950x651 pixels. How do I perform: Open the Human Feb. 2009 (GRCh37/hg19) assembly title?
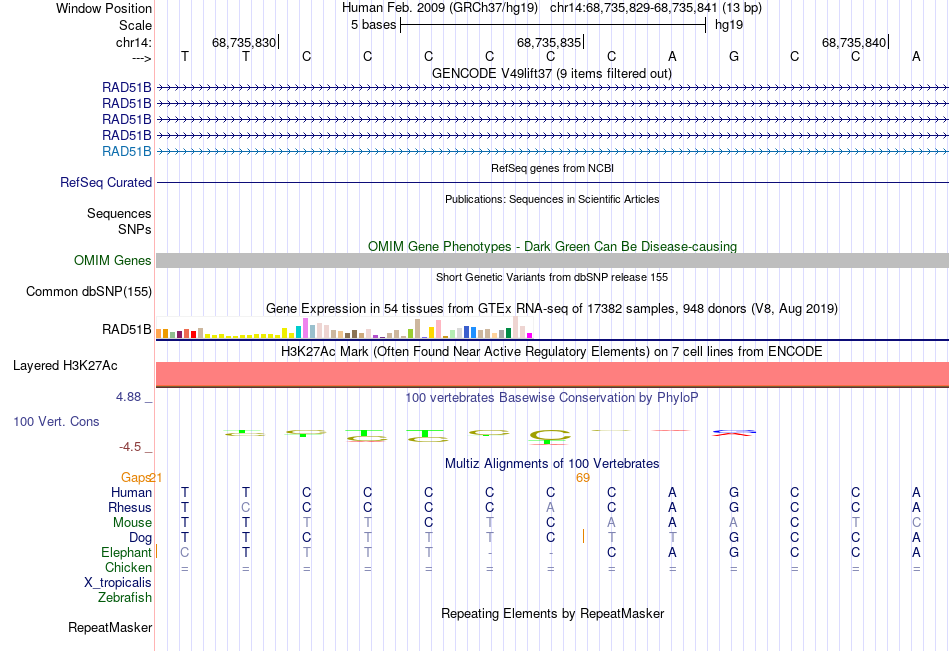(x=440, y=8)
